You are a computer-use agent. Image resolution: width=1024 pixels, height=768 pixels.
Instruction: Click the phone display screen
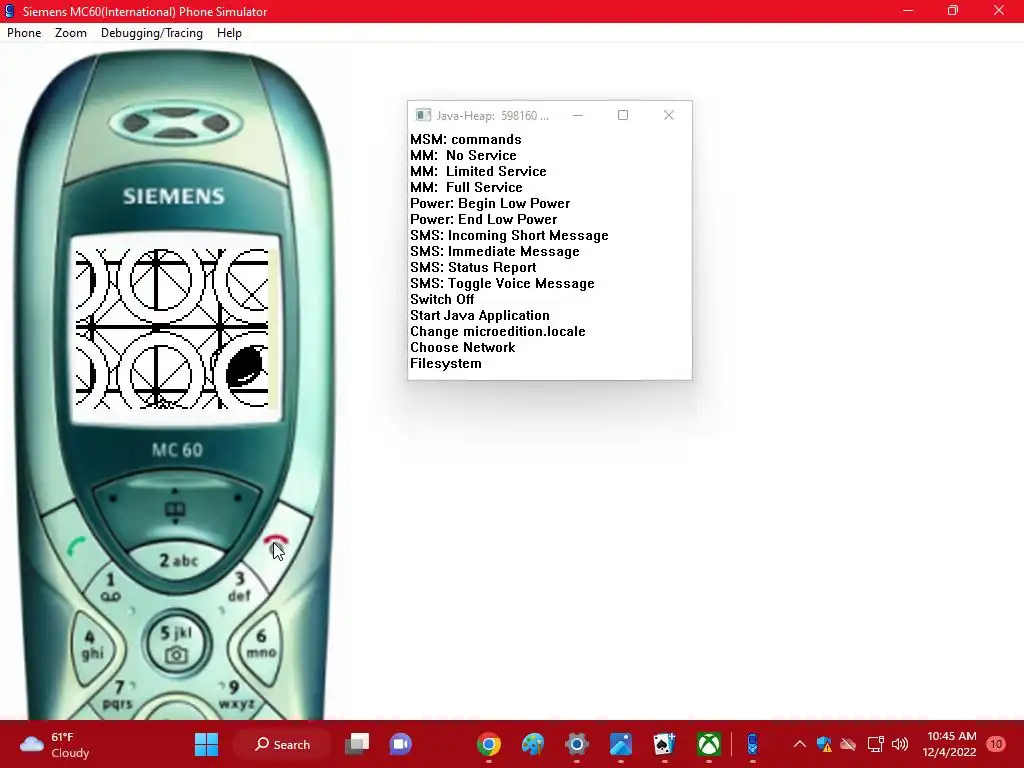pyautogui.click(x=175, y=328)
